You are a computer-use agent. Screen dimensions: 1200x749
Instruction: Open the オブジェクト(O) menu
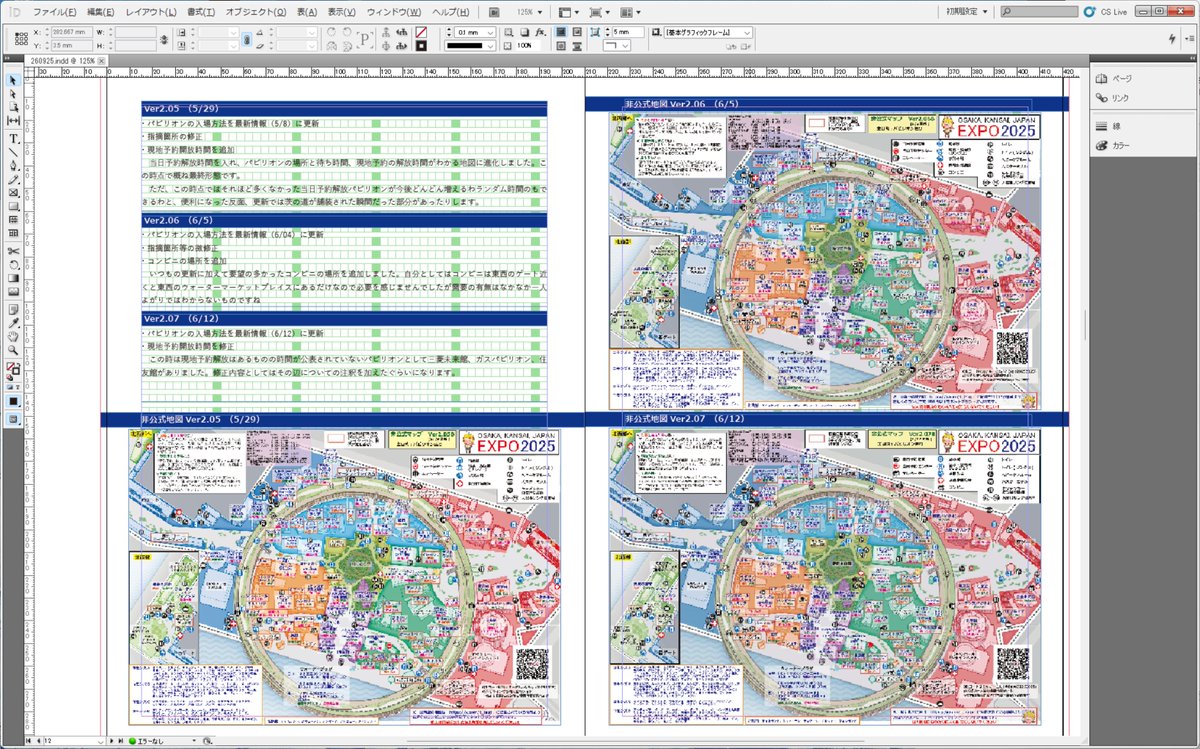(x=257, y=11)
